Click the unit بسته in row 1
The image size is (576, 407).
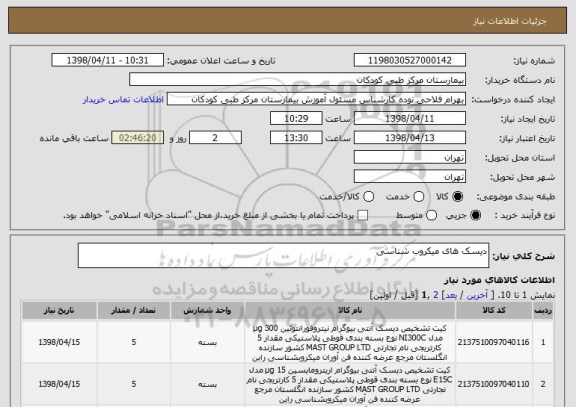coord(208,342)
